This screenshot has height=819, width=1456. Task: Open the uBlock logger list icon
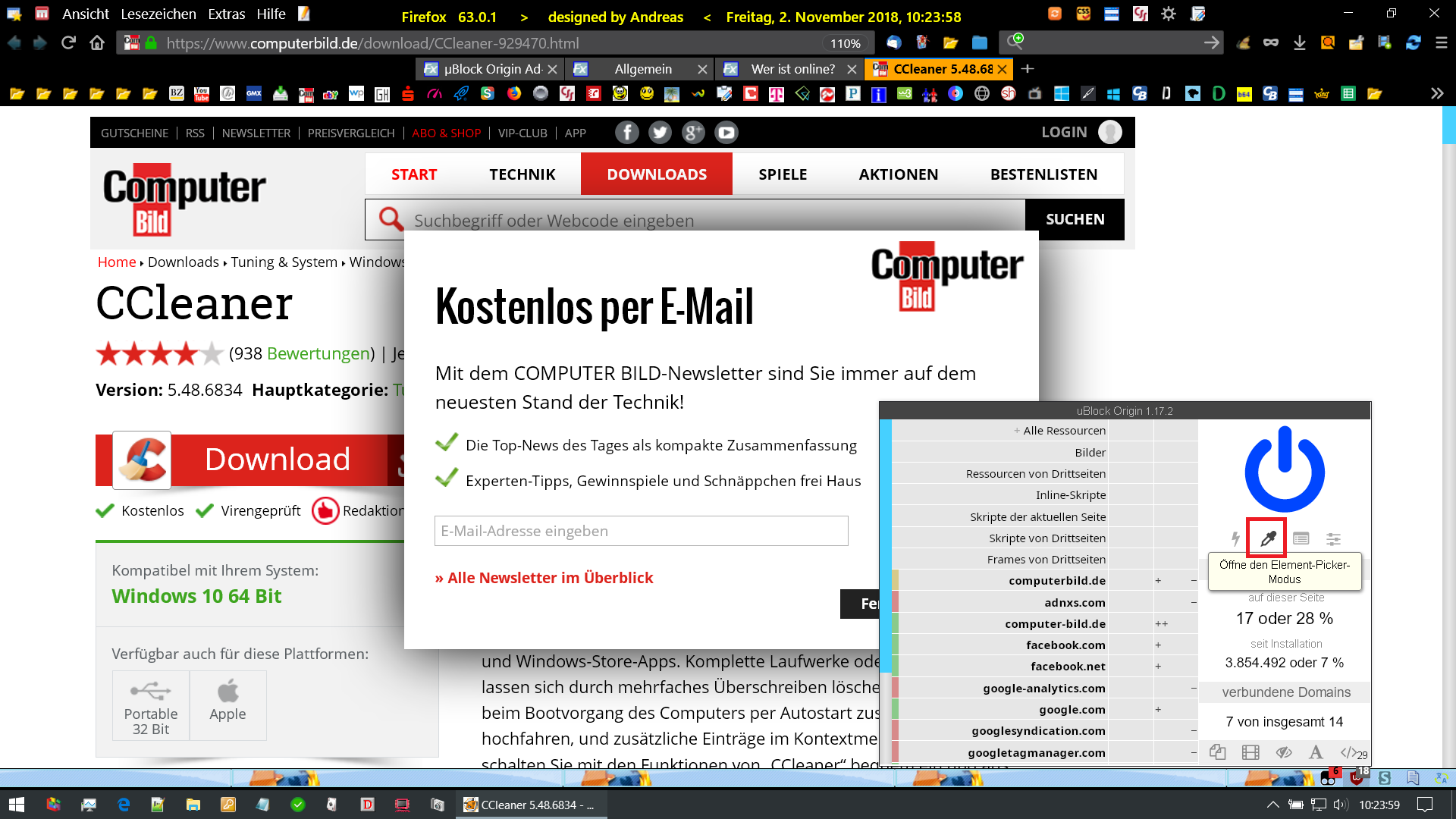pos(1301,538)
